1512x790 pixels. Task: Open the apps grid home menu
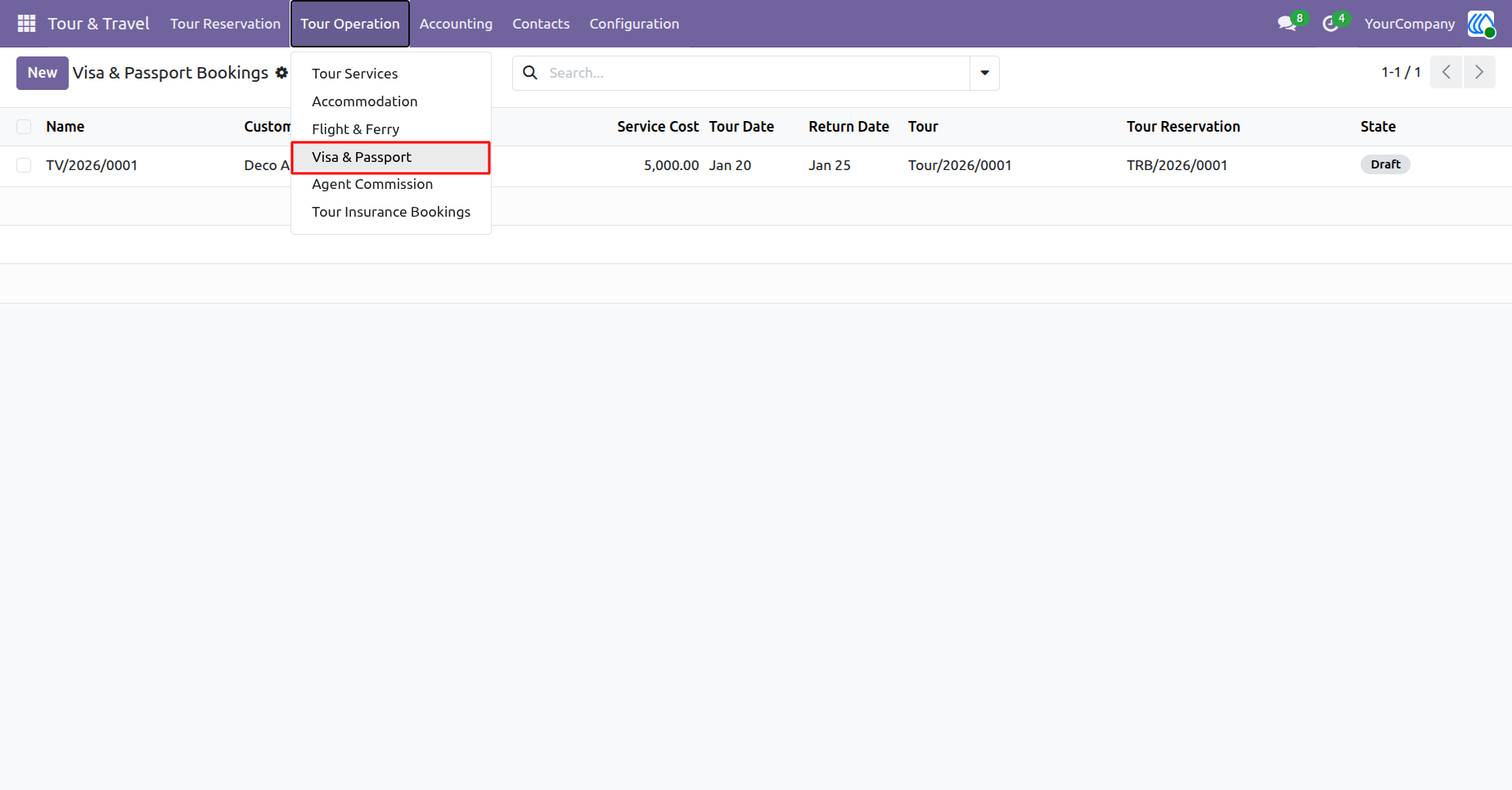tap(26, 24)
